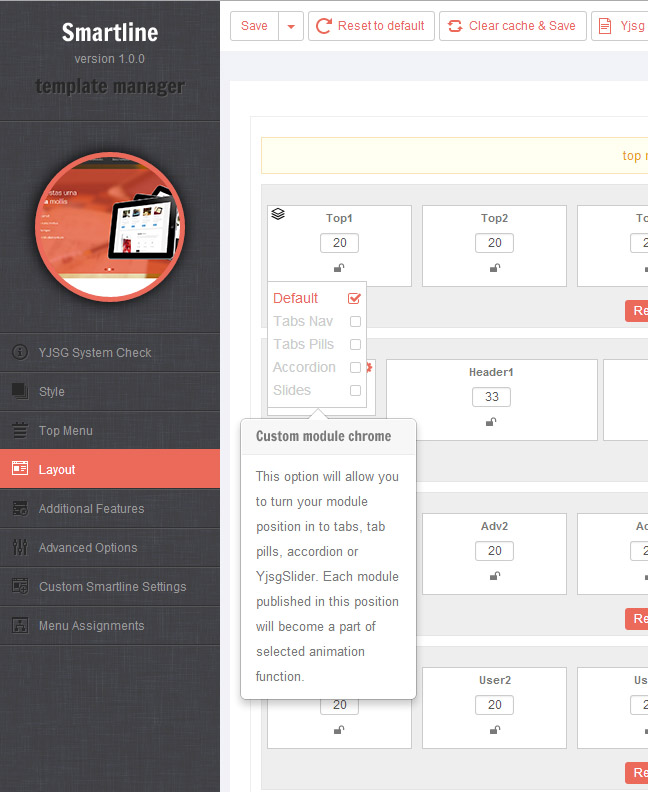
Task: Click the Custom Smartline Settings icon
Action: (x=20, y=586)
